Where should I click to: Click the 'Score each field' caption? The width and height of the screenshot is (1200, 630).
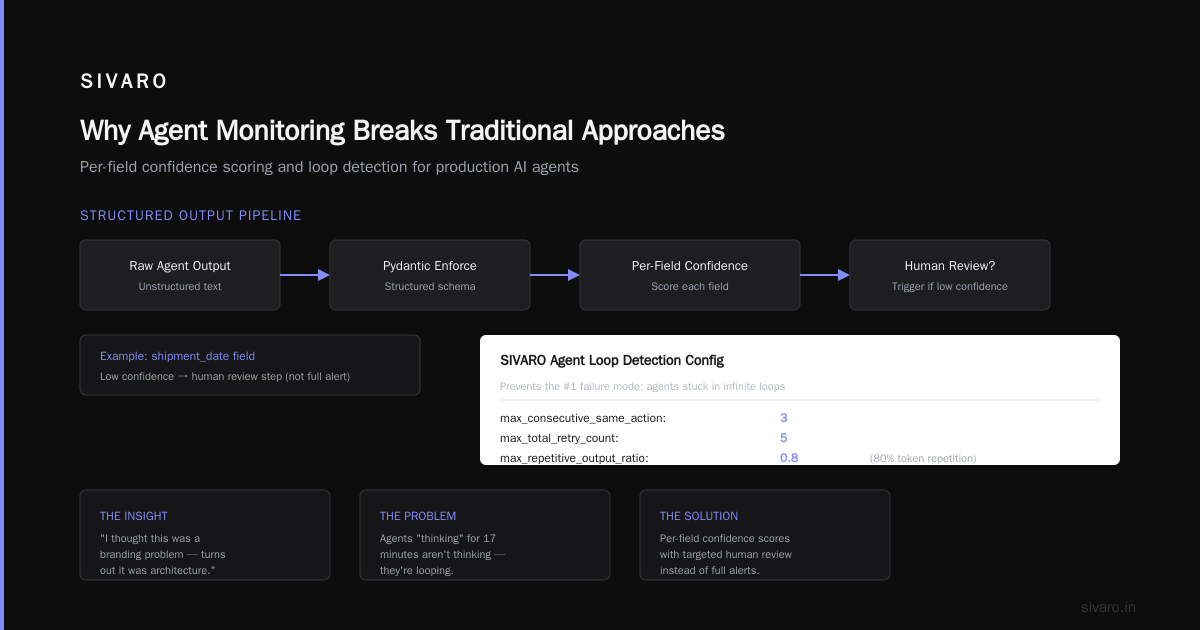(690, 287)
